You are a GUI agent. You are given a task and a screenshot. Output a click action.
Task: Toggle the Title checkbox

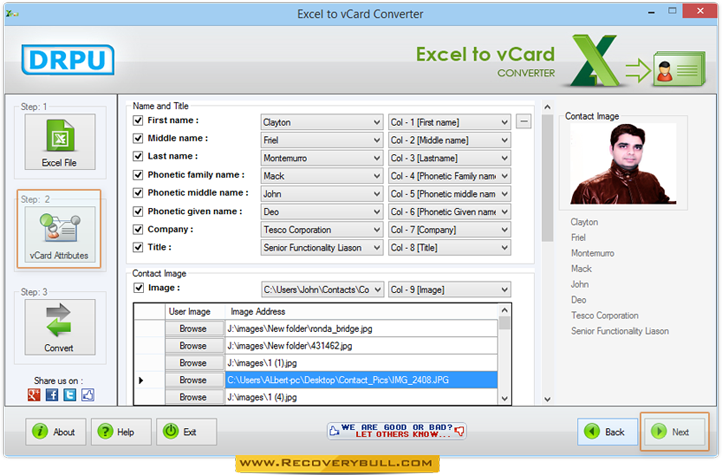pyautogui.click(x=138, y=247)
